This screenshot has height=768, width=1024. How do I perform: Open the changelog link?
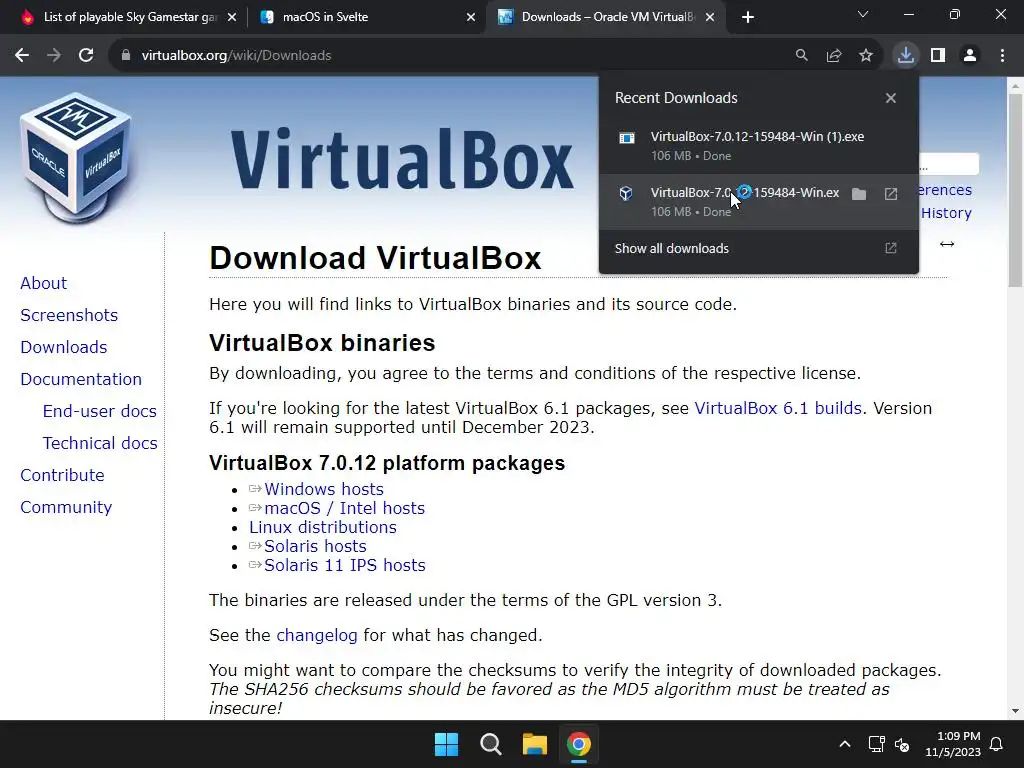pyautogui.click(x=317, y=635)
